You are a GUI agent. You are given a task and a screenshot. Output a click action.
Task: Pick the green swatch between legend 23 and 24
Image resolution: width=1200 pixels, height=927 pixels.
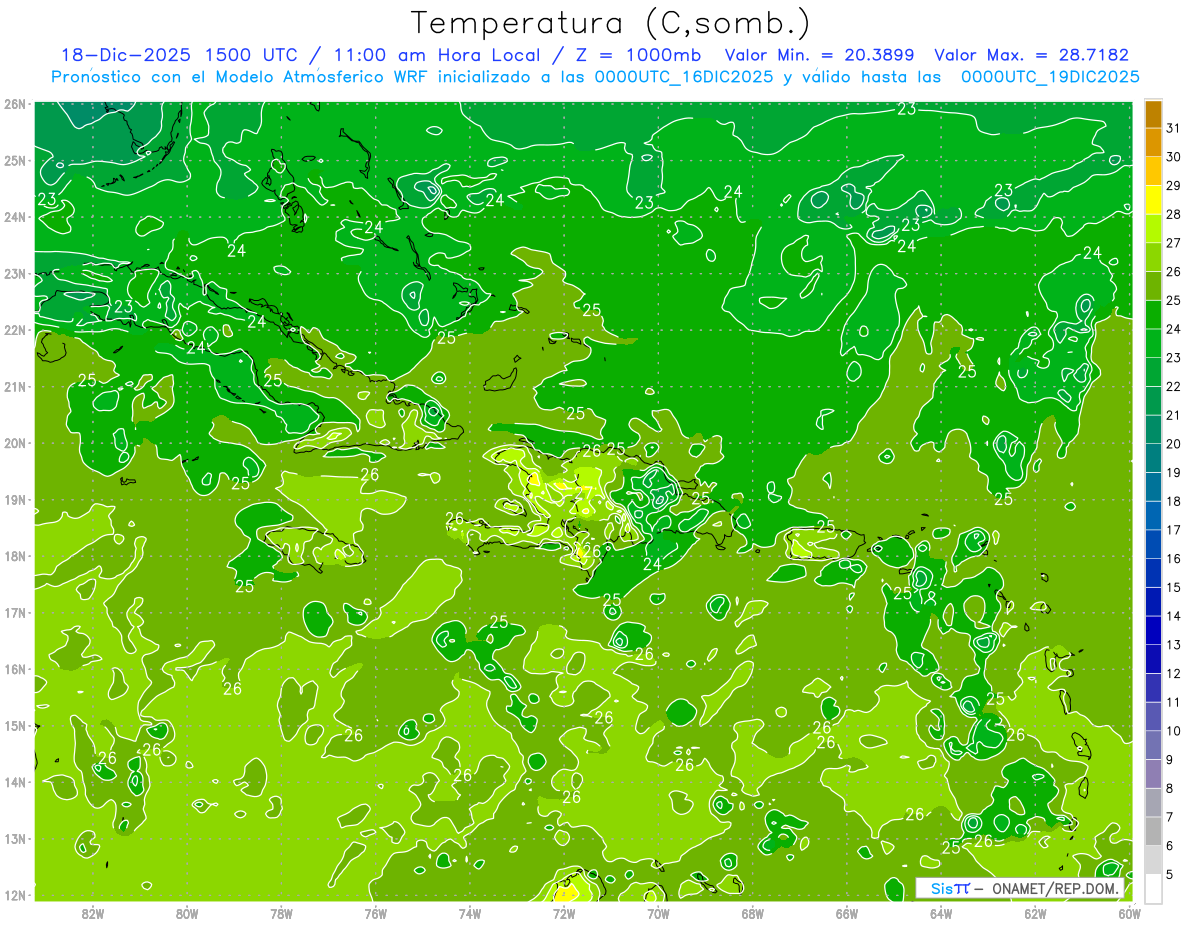coord(1153,344)
